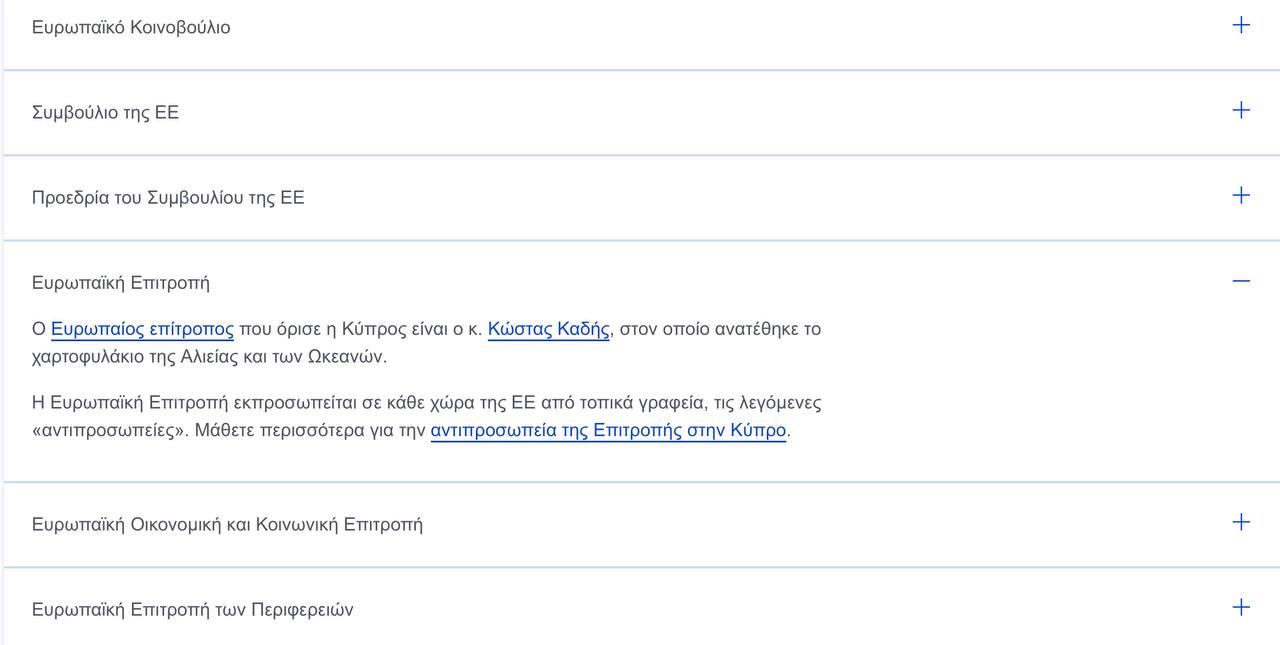1280x645 pixels.
Task: Expand the Συμβούλιο της ΕΕ heading
Action: pos(105,112)
